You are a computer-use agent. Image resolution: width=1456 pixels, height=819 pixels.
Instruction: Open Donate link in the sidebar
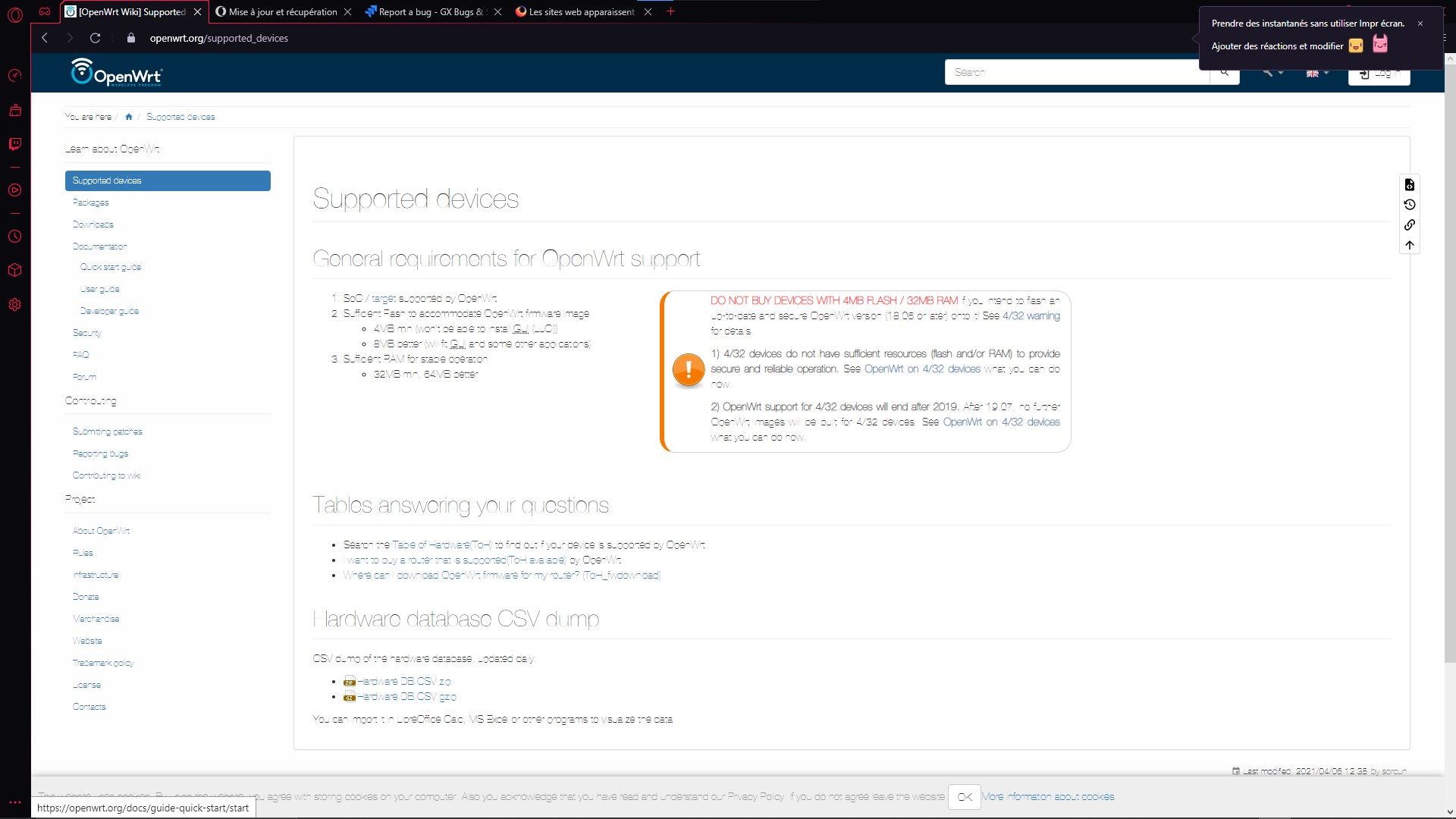click(86, 597)
